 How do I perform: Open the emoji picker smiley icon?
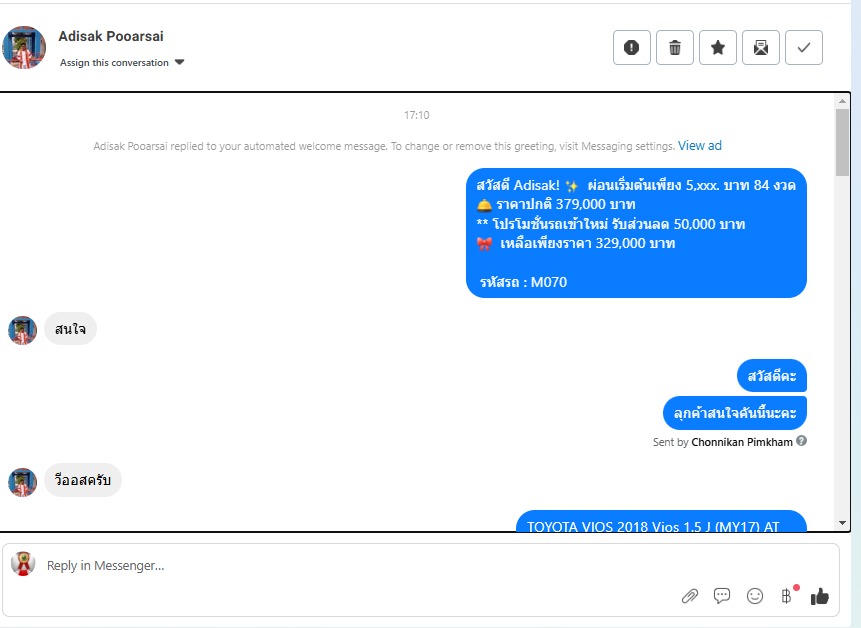click(x=754, y=596)
